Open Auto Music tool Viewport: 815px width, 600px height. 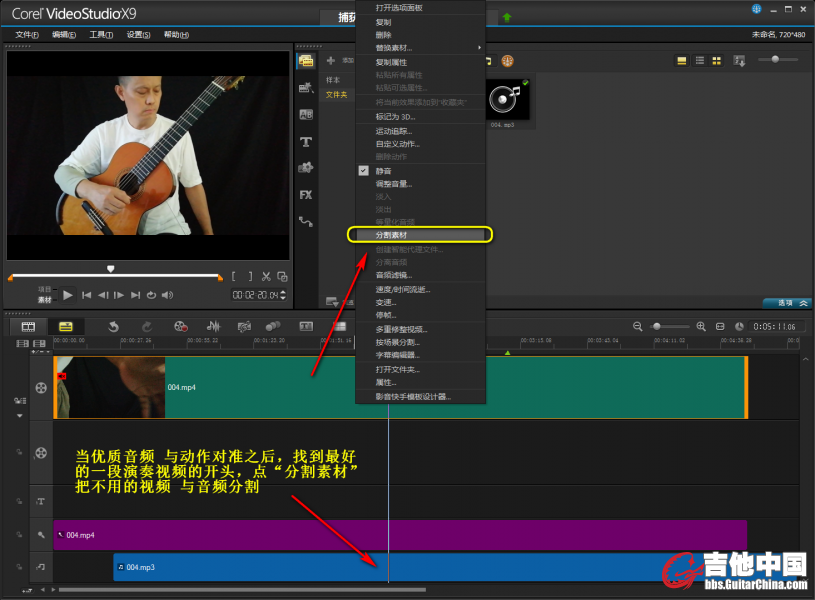pos(244,327)
